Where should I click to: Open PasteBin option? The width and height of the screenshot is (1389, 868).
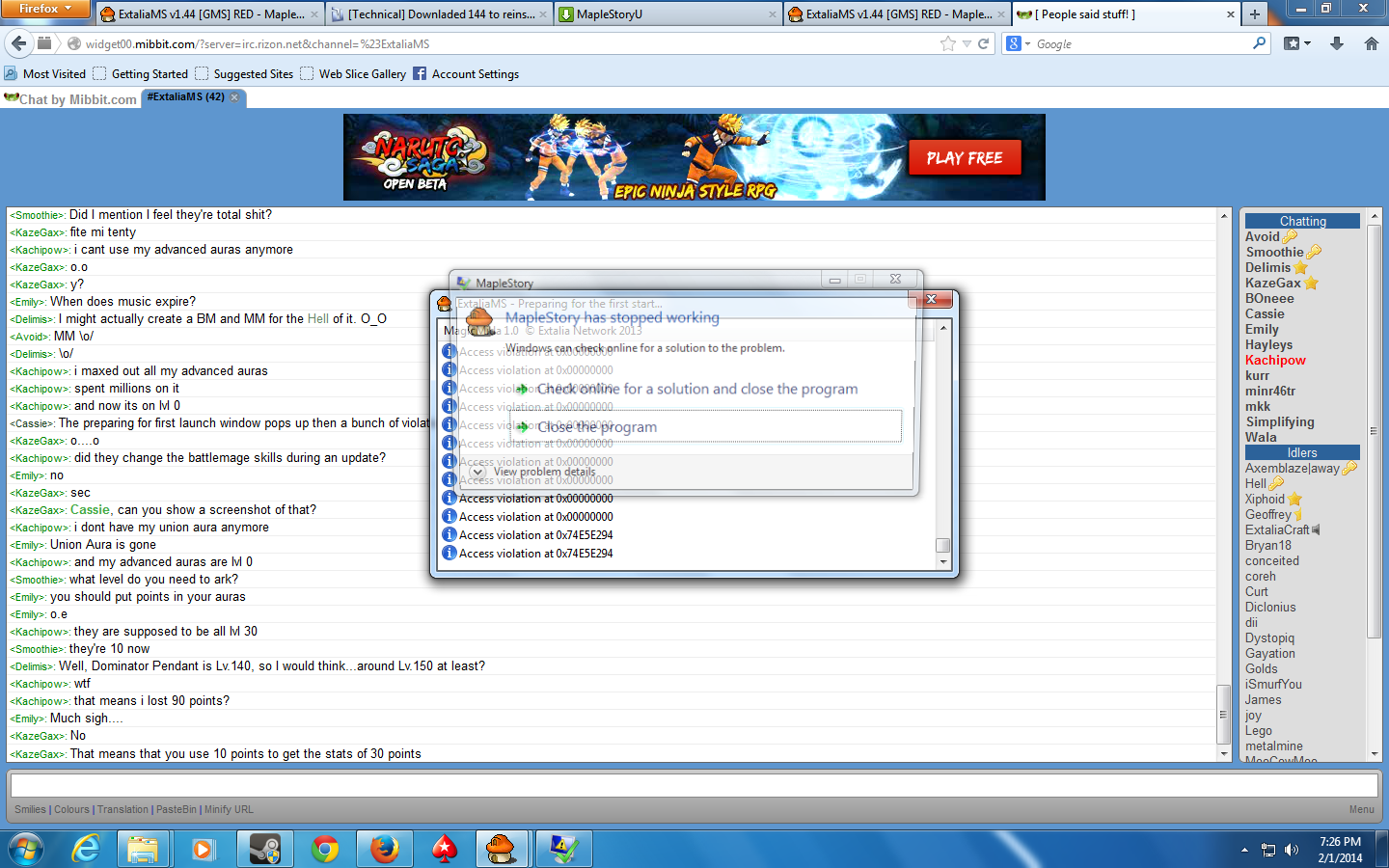click(x=177, y=810)
